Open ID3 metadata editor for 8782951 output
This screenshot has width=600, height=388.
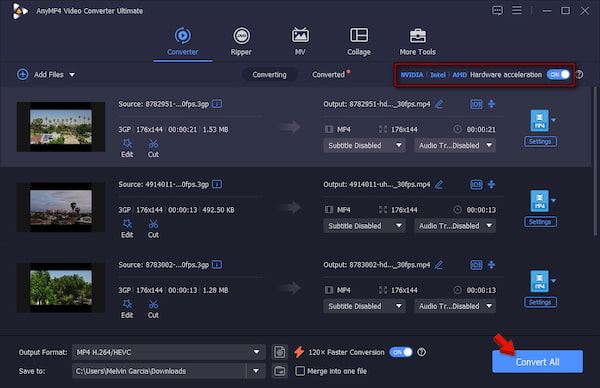pyautogui.click(x=476, y=104)
